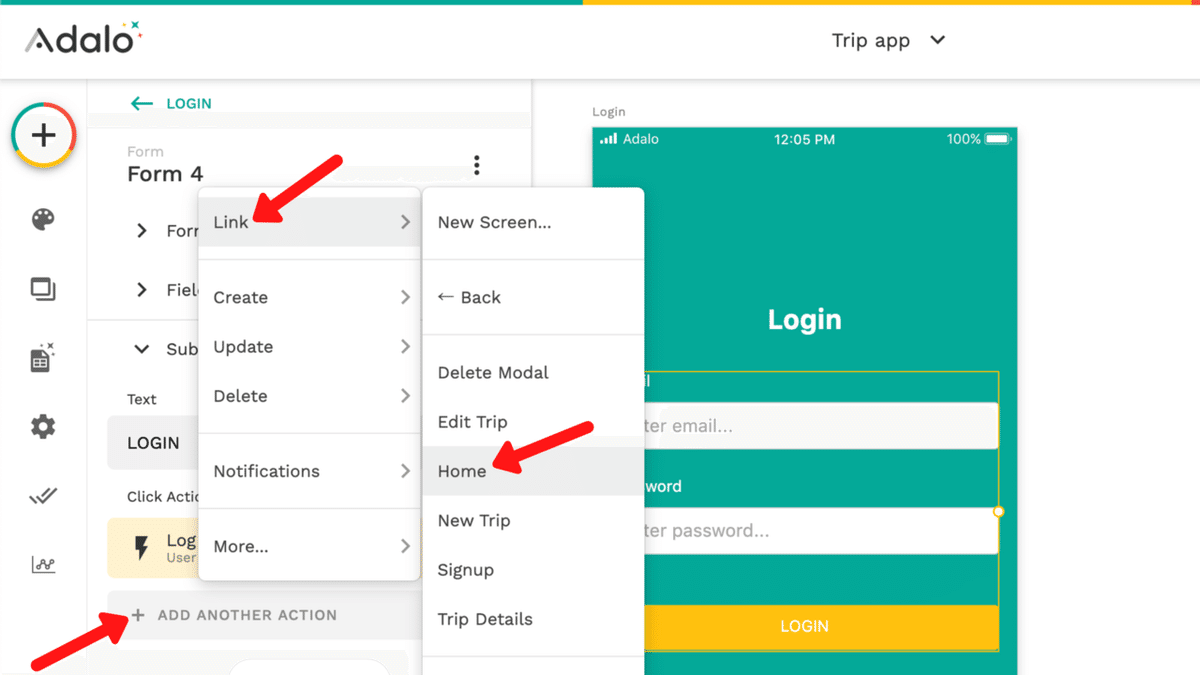
Task: Expand the More... submenu arrow
Action: (405, 546)
